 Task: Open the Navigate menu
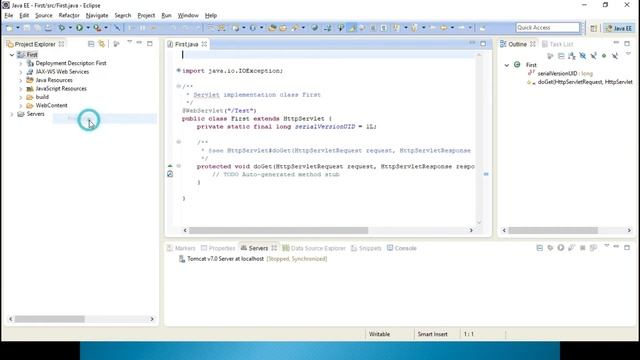(97, 16)
